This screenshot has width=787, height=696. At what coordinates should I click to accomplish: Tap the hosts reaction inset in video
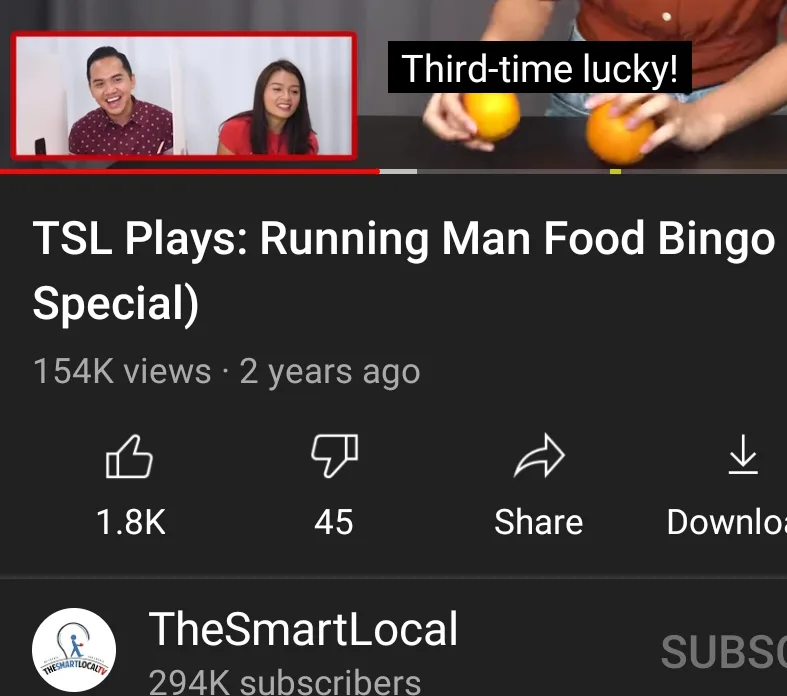pos(184,95)
